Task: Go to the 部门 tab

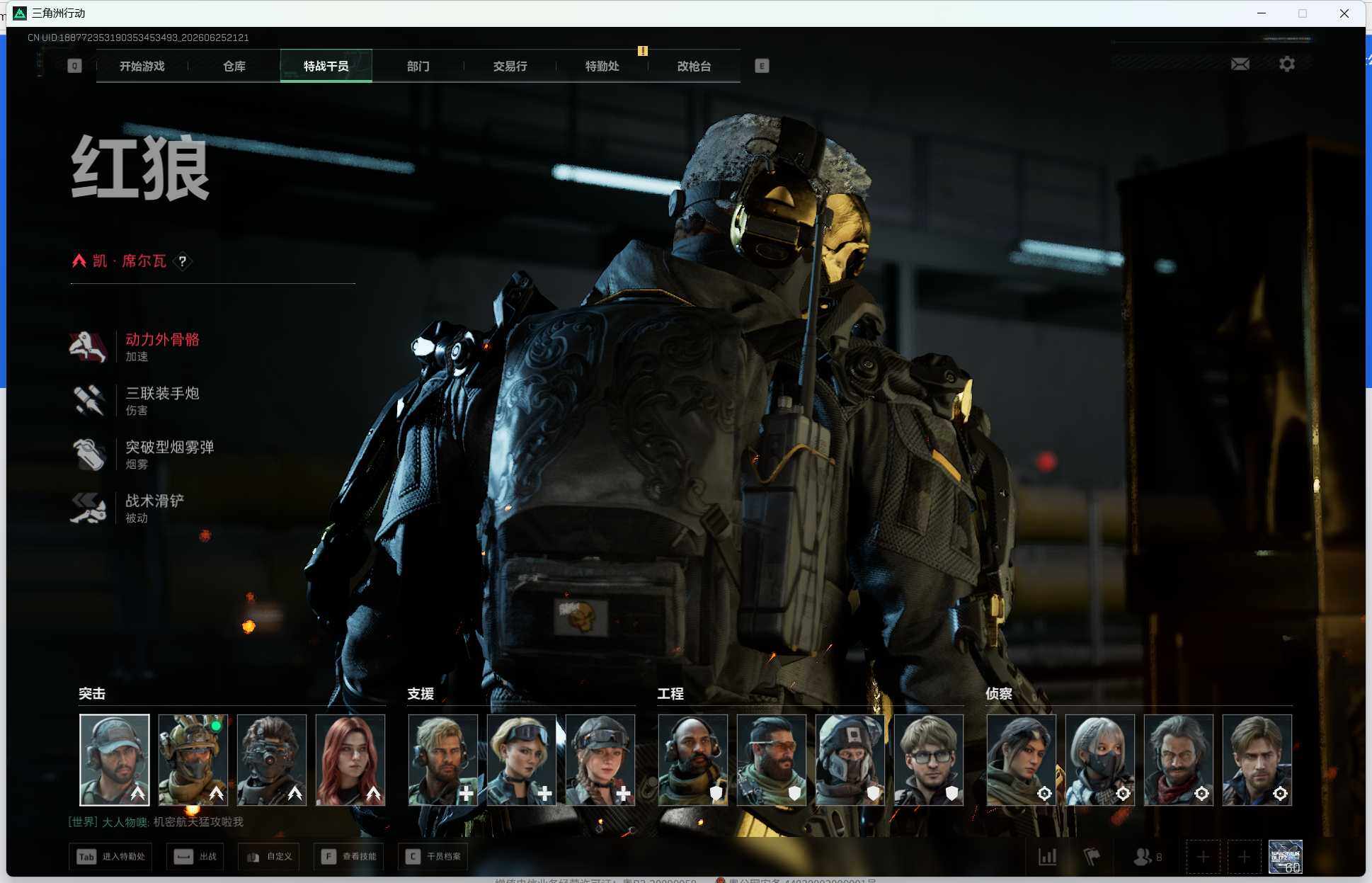Action: tap(418, 66)
